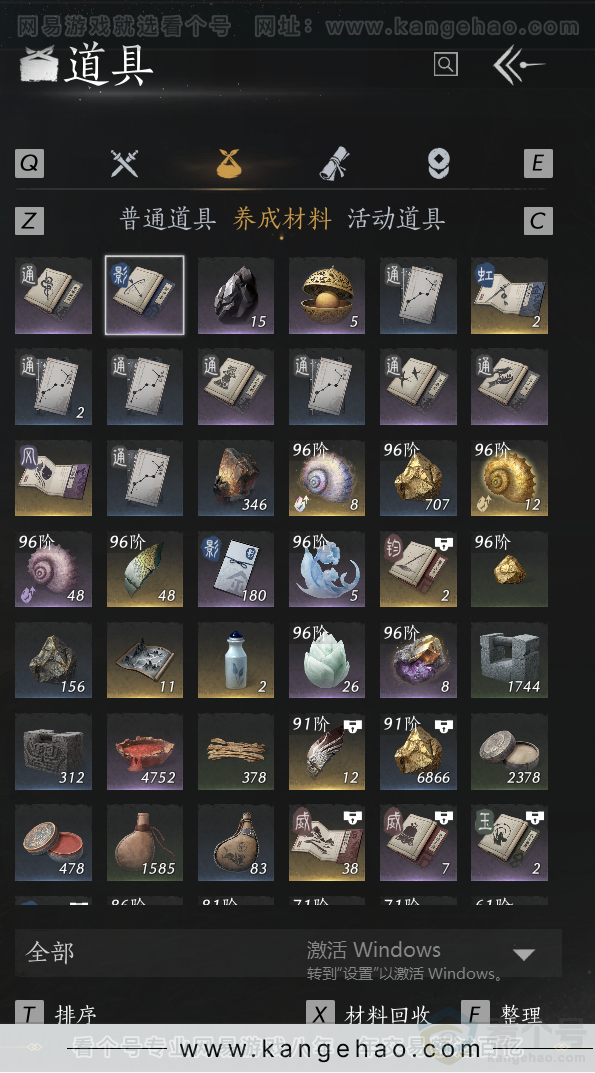
Task: Select the gold nugget item showing 707
Action: [418, 478]
